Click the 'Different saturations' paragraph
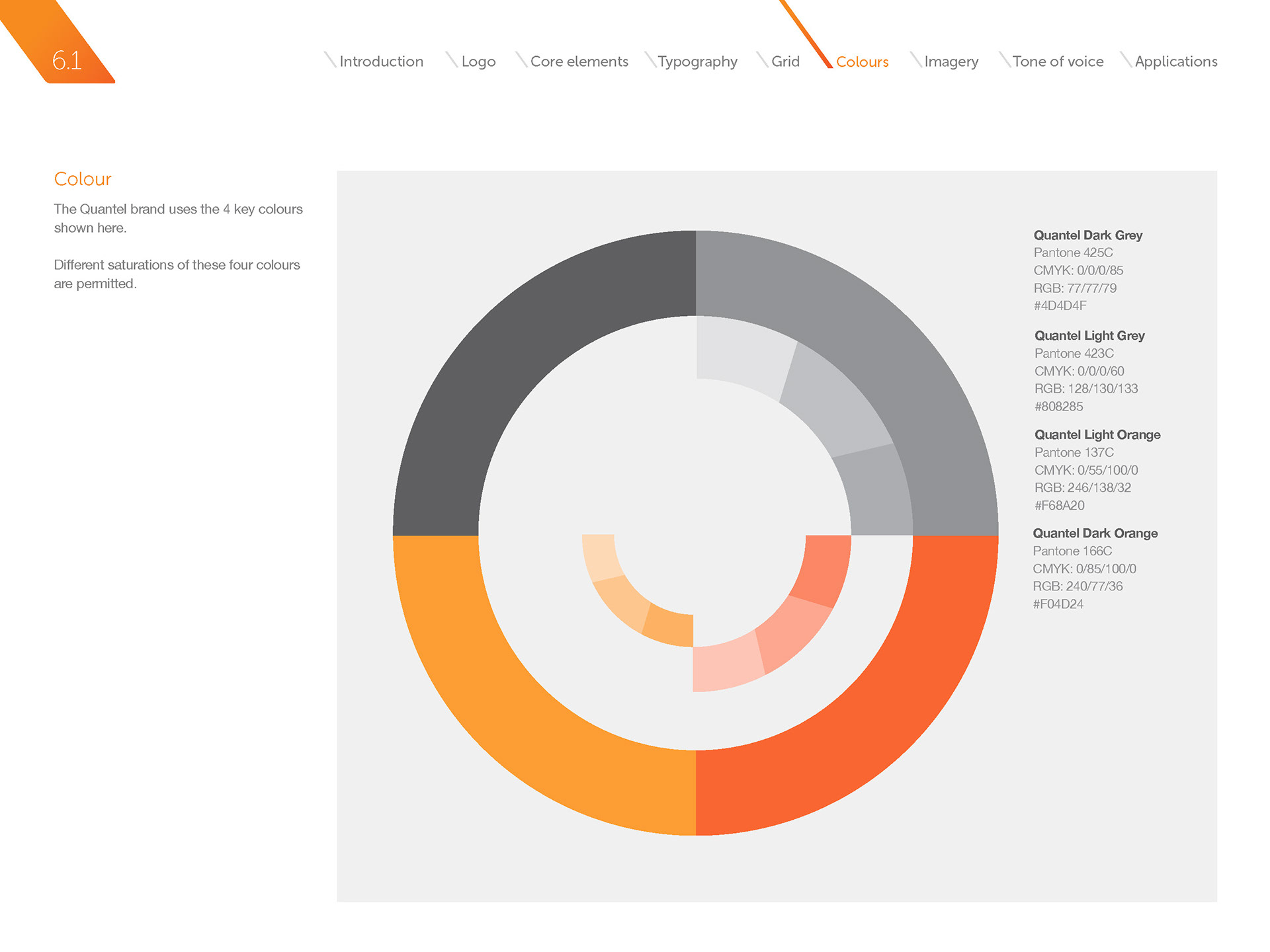The height and width of the screenshot is (952, 1270). click(x=177, y=274)
